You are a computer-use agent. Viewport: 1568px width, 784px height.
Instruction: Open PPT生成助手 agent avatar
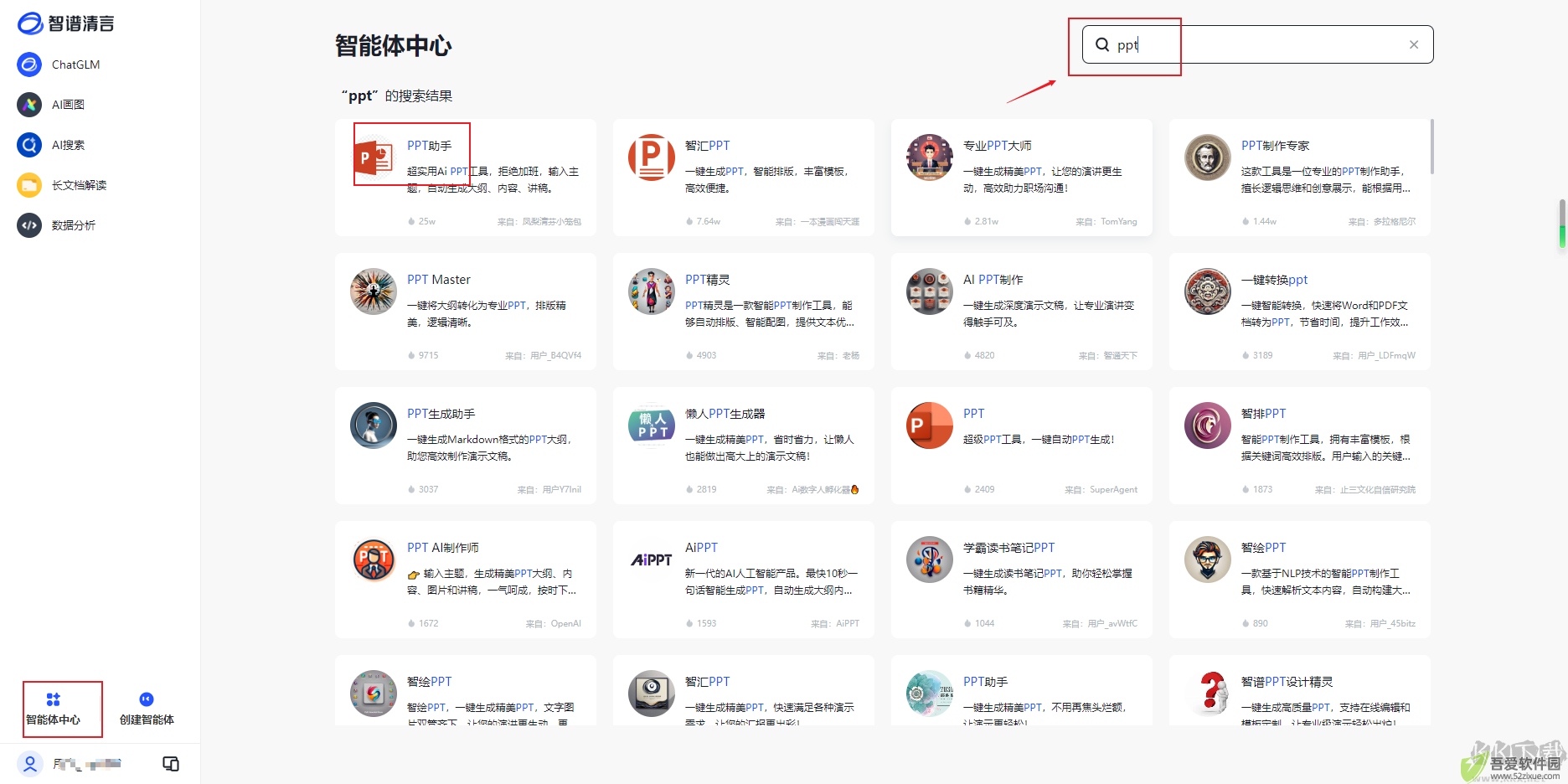point(374,426)
